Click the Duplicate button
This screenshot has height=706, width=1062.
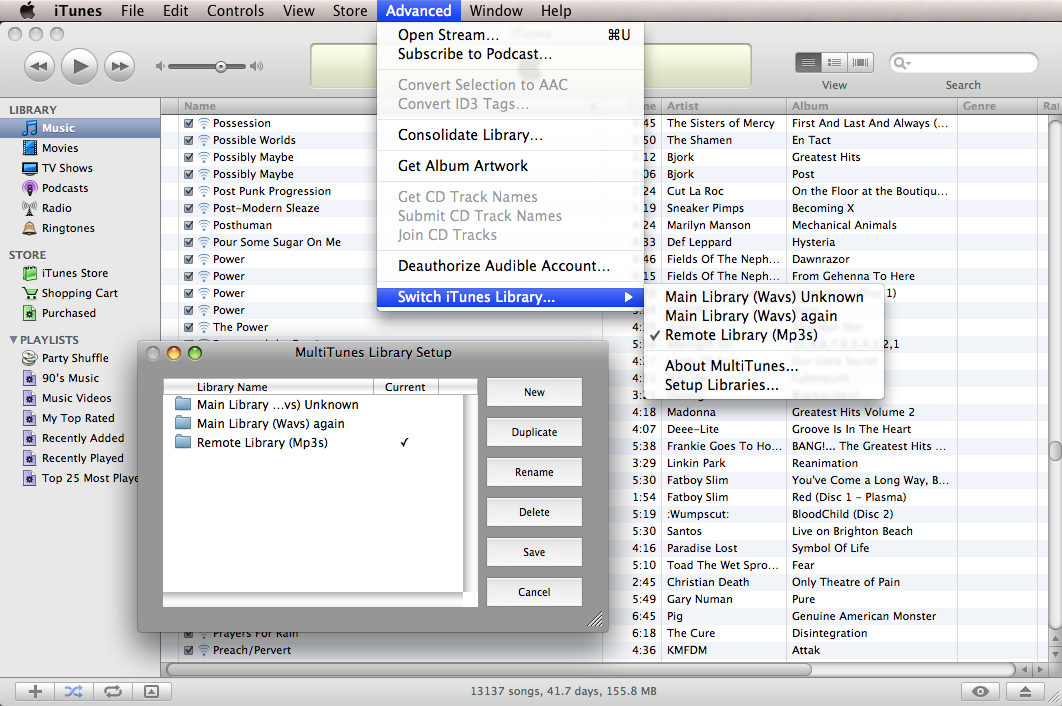click(x=534, y=432)
